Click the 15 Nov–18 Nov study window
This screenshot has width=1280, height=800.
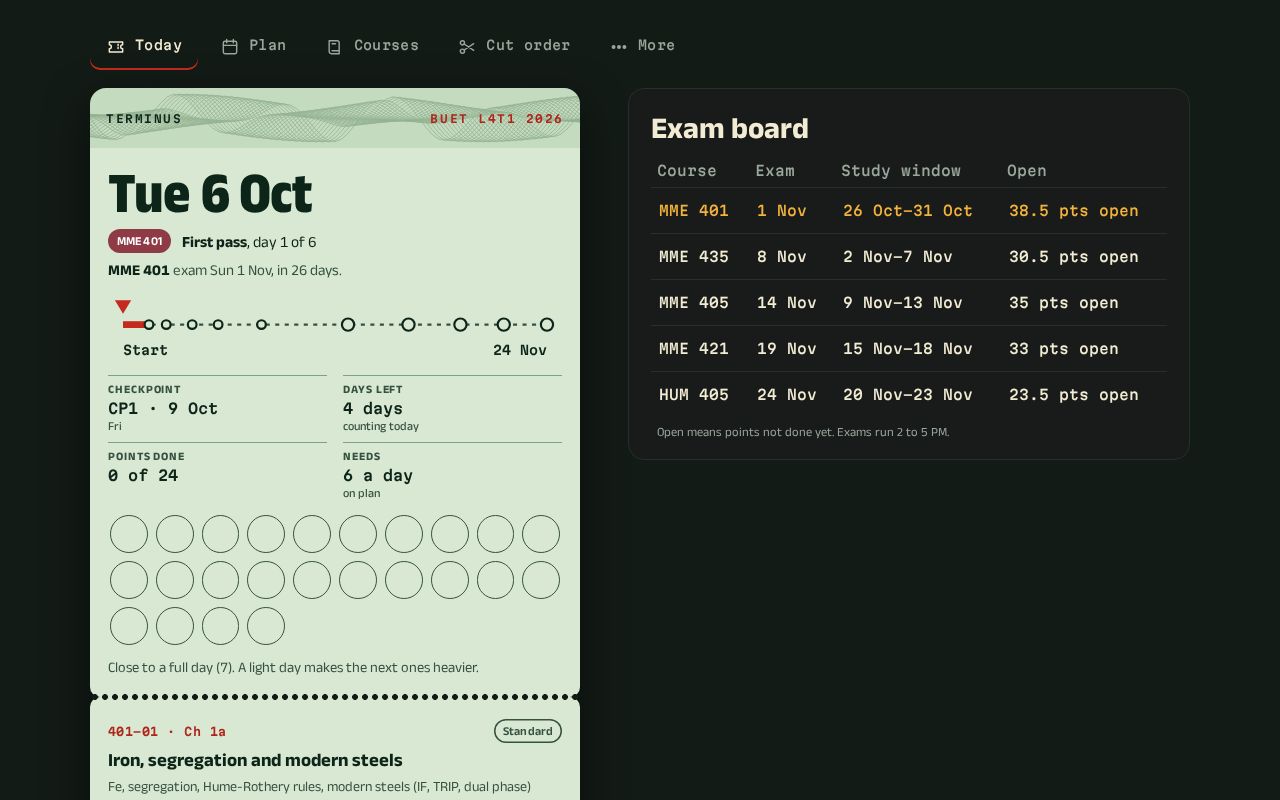[908, 349]
